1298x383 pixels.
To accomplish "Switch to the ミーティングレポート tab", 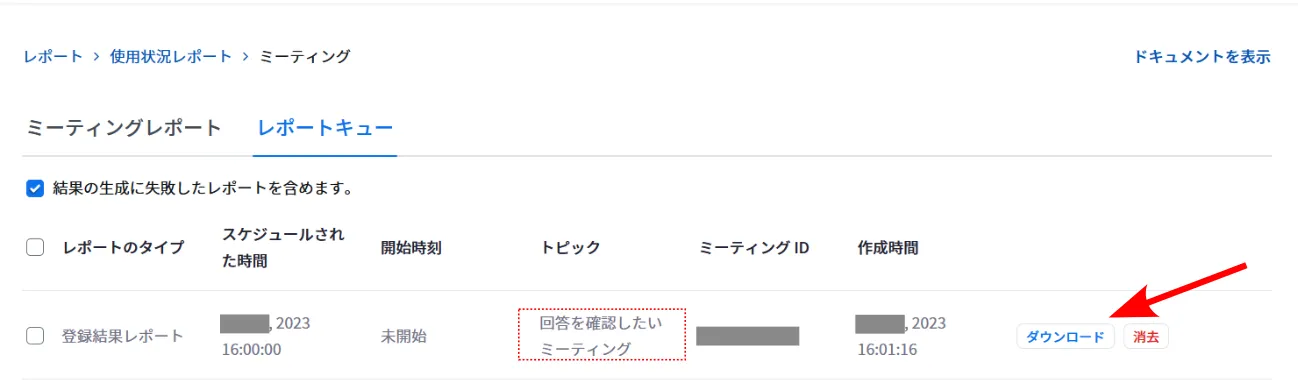I will pos(124,128).
